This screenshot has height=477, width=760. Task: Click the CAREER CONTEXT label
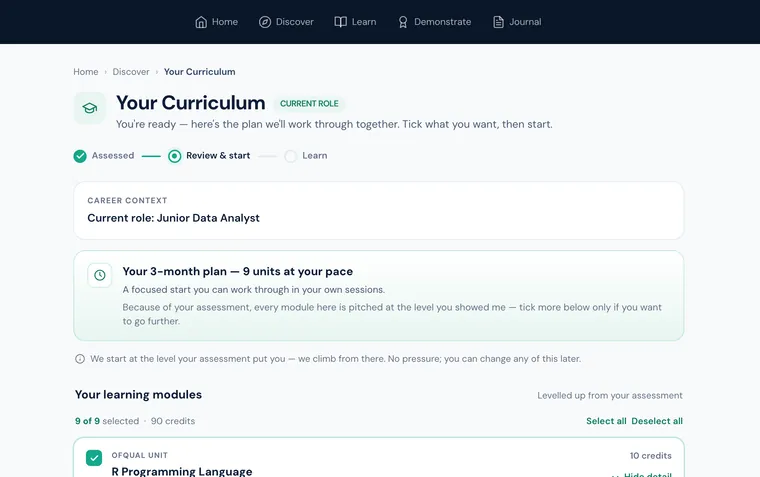(x=127, y=200)
